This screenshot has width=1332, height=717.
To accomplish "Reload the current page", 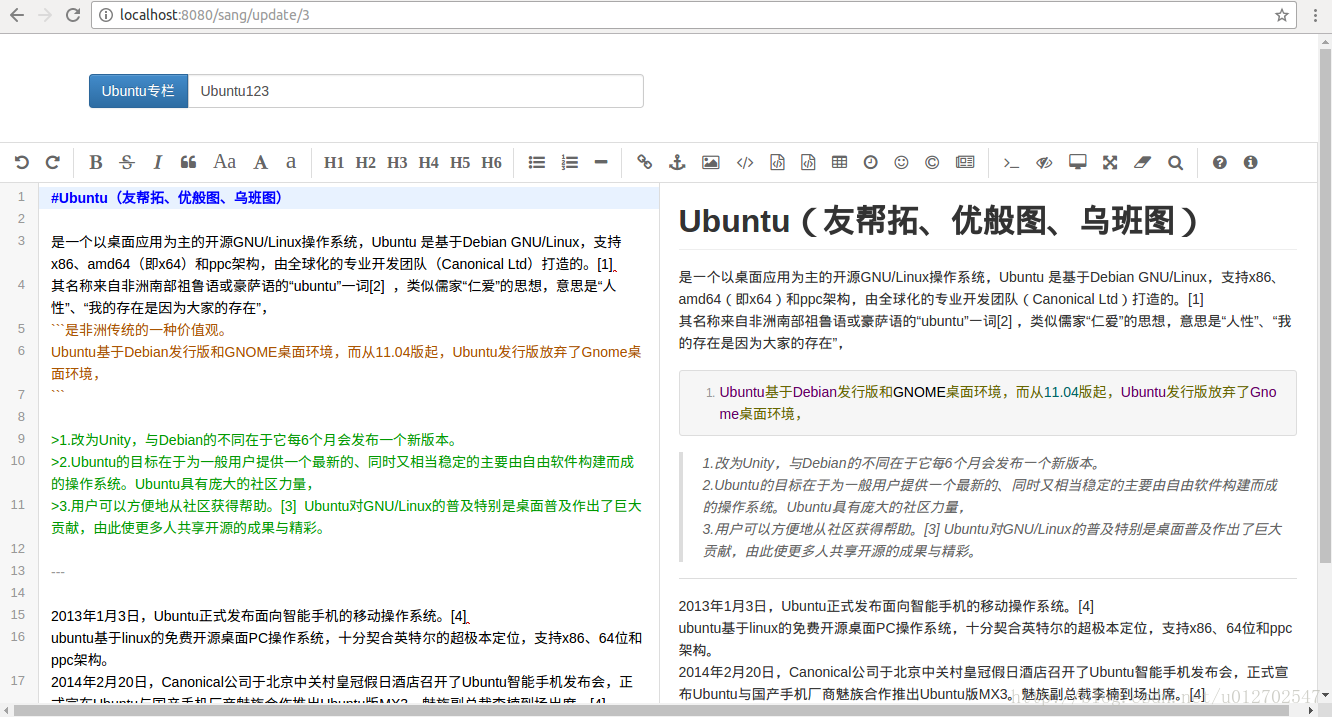I will tap(73, 15).
